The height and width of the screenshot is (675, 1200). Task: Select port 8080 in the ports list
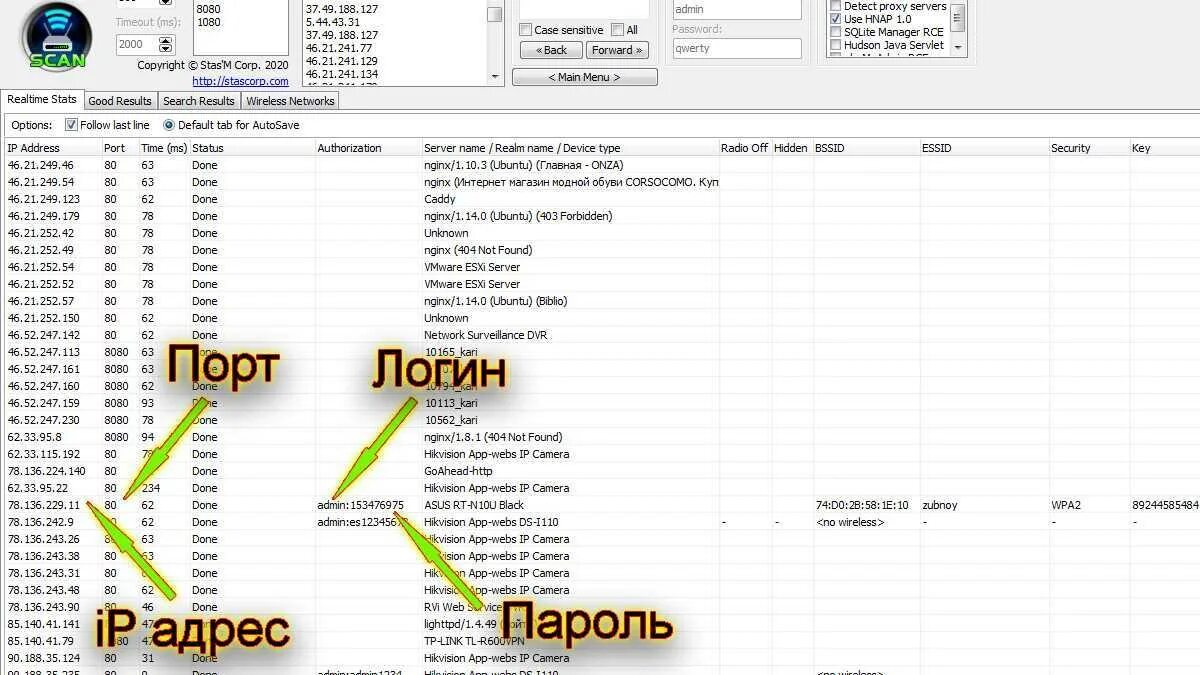click(208, 9)
